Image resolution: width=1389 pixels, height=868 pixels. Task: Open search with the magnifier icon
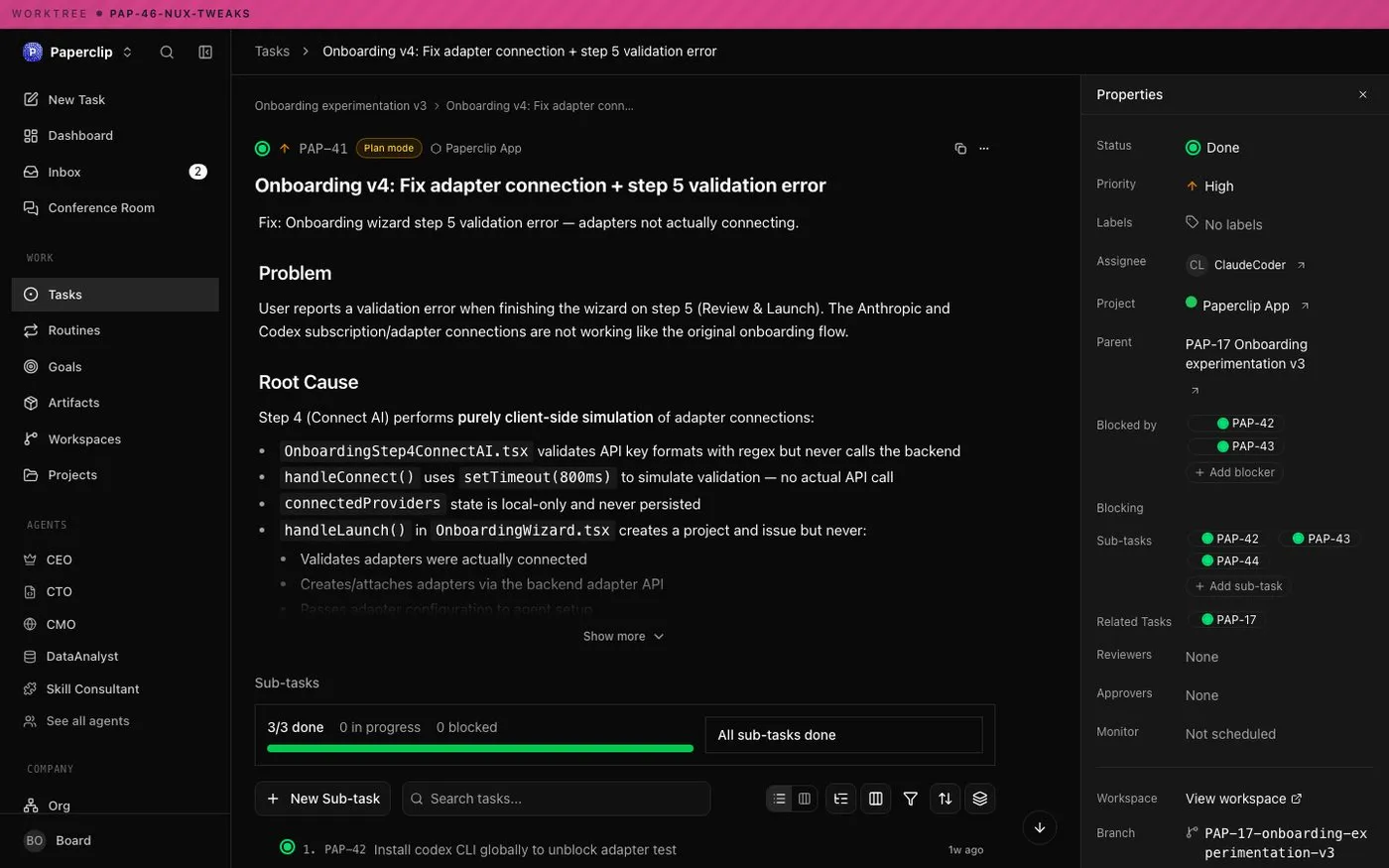[167, 53]
